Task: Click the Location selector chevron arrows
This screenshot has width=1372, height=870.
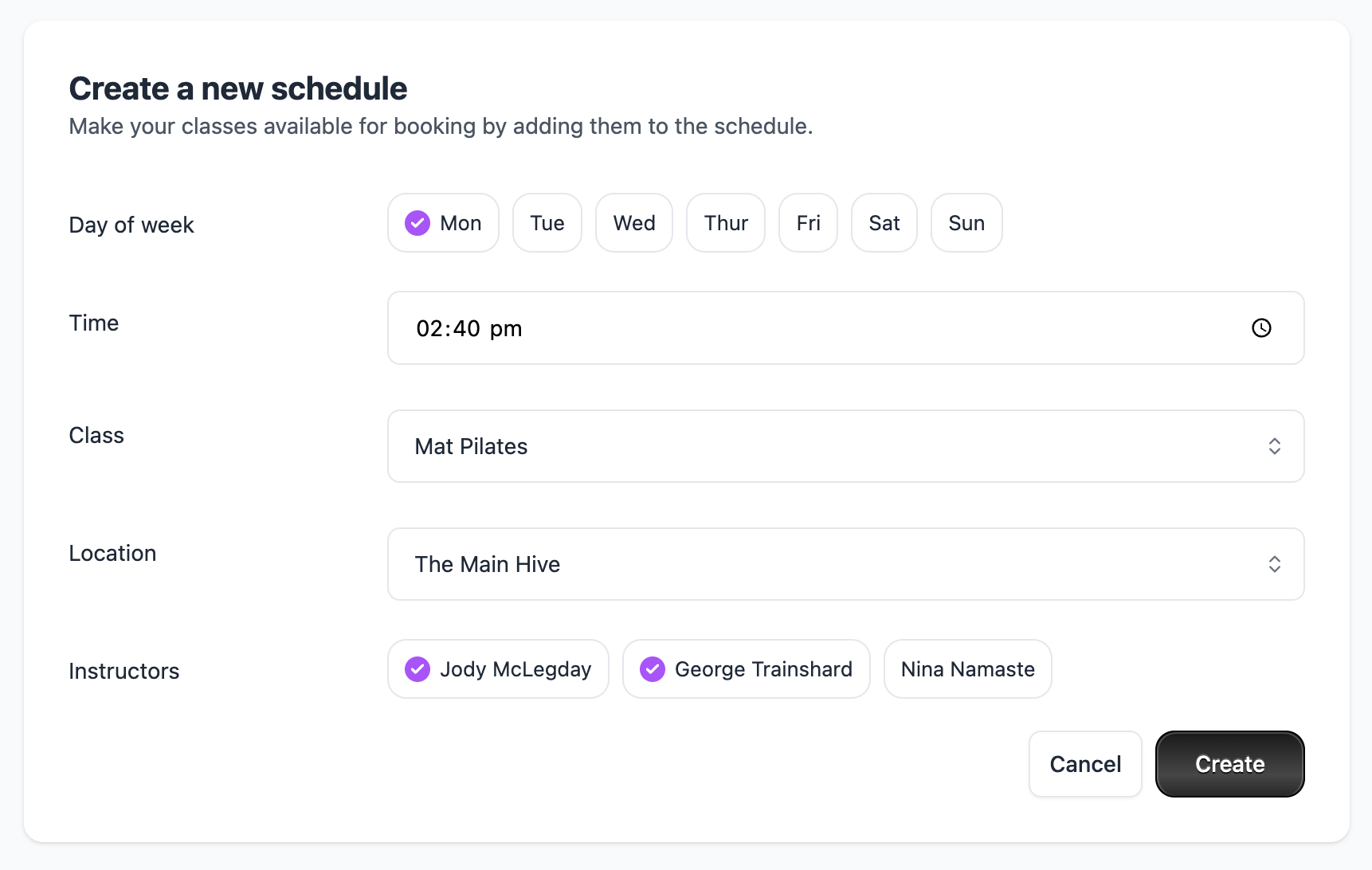Action: [x=1274, y=564]
